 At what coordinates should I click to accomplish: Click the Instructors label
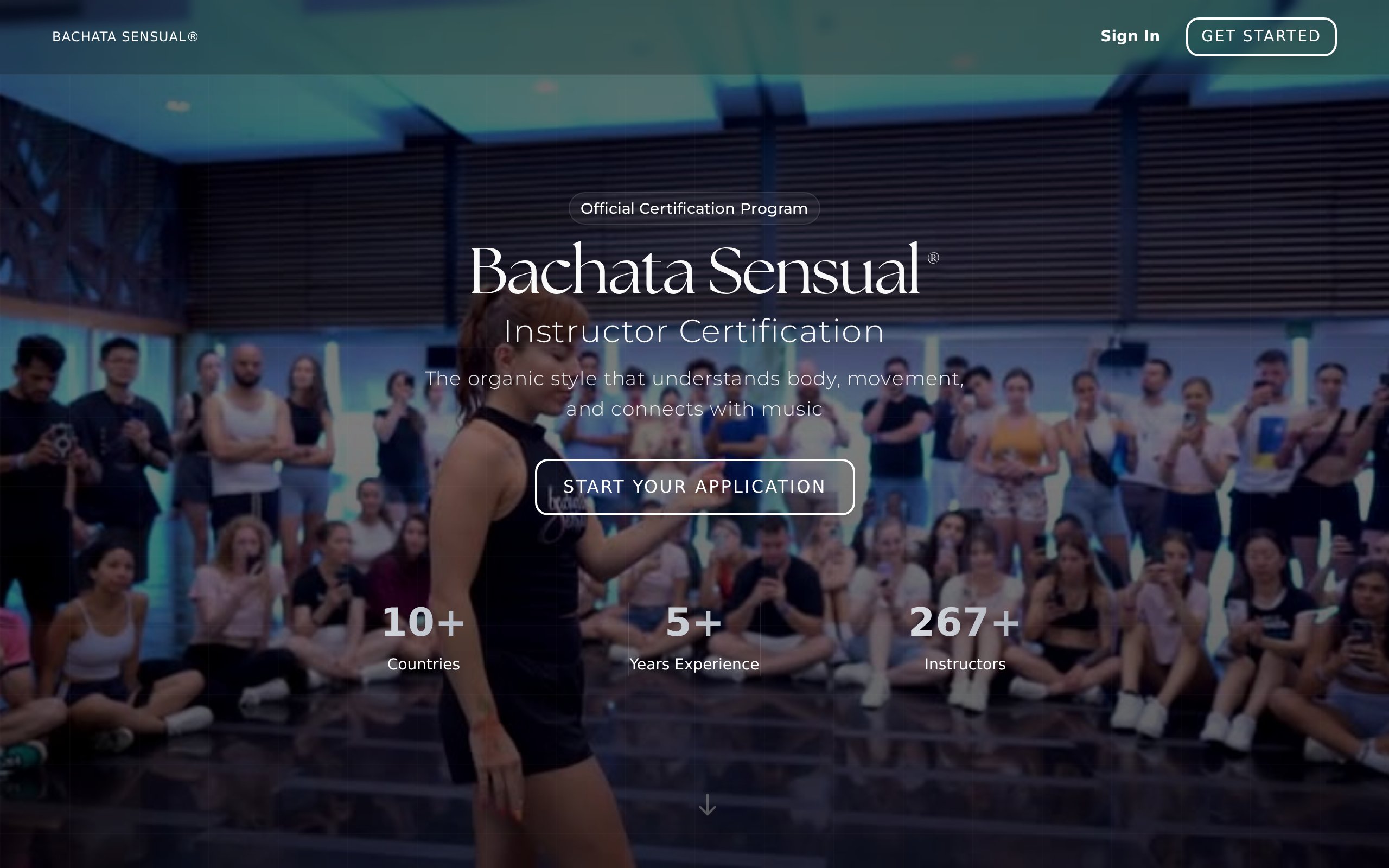pyautogui.click(x=965, y=664)
